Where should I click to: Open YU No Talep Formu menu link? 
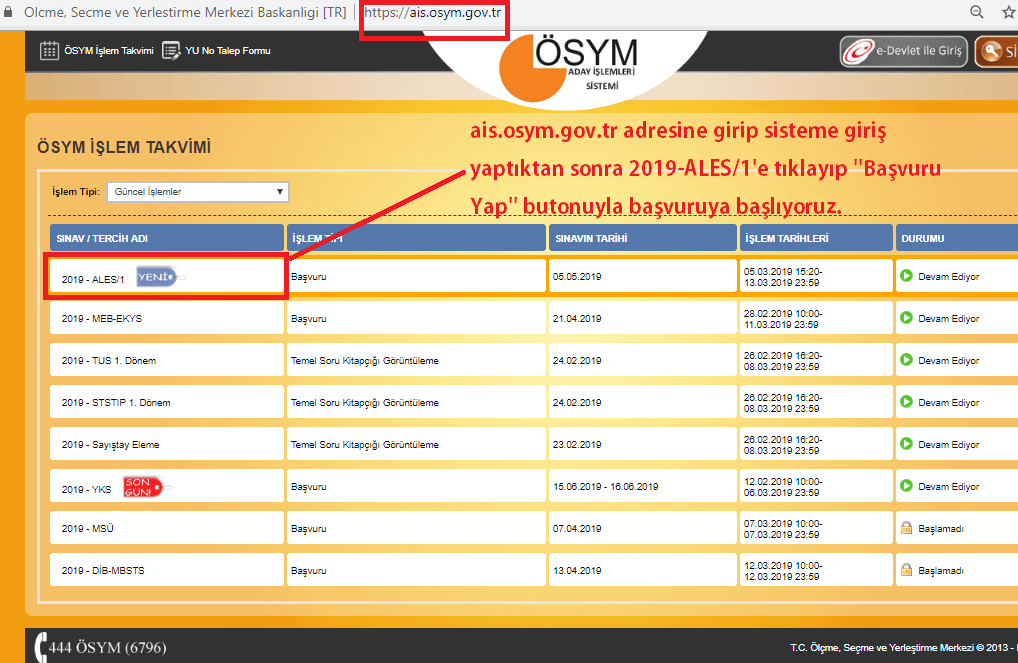point(228,51)
